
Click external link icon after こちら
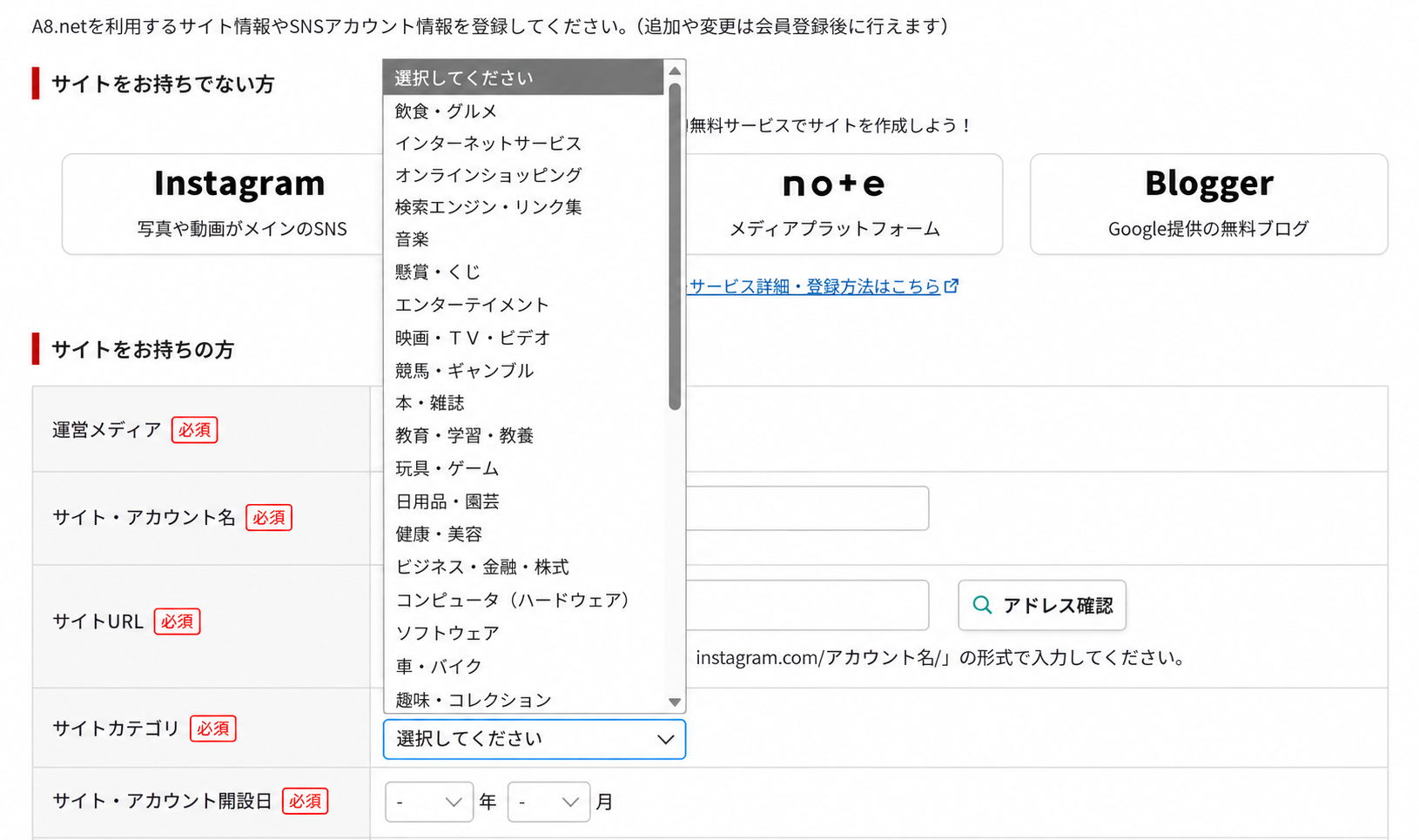click(x=952, y=286)
